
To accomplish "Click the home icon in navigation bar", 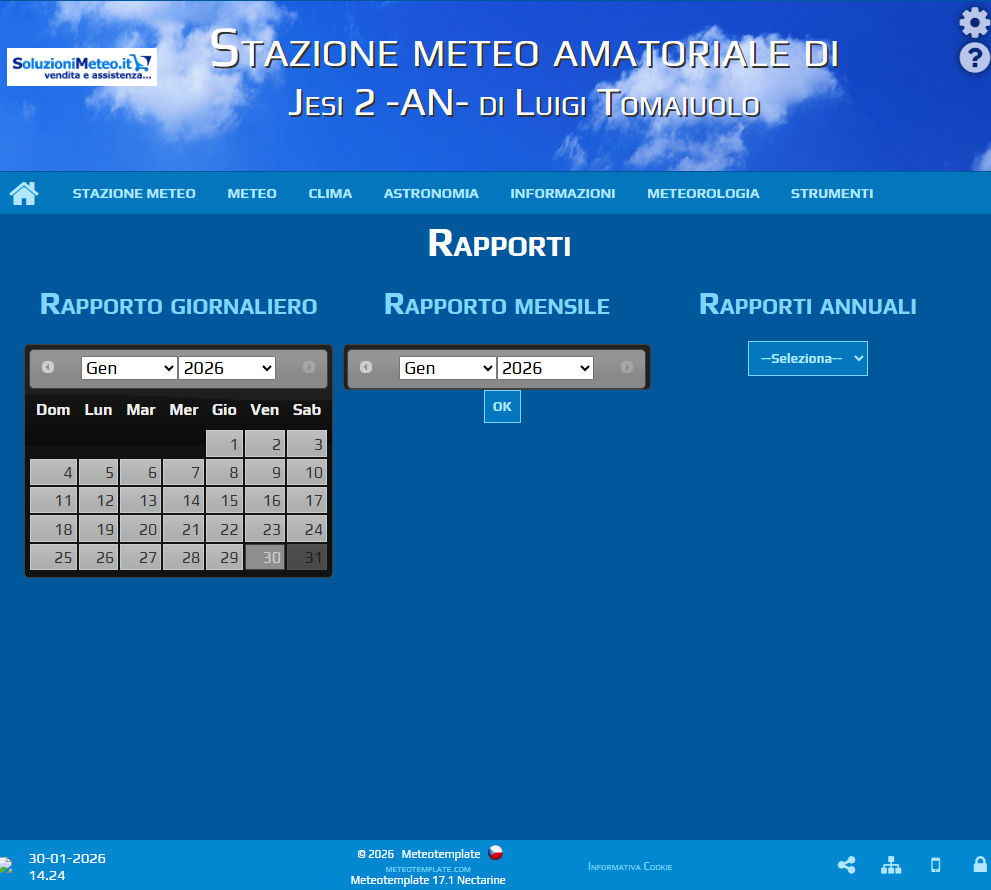I will point(24,193).
